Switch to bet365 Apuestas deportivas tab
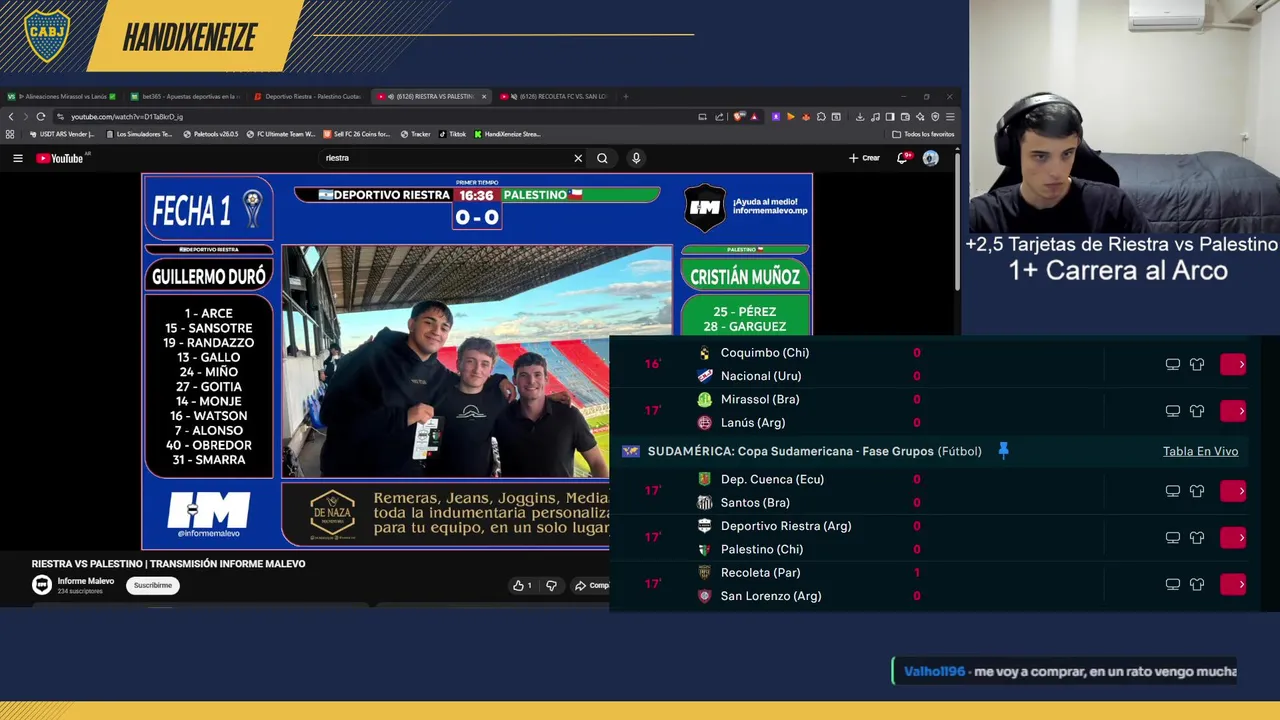This screenshot has width=1280, height=720. pos(184,97)
